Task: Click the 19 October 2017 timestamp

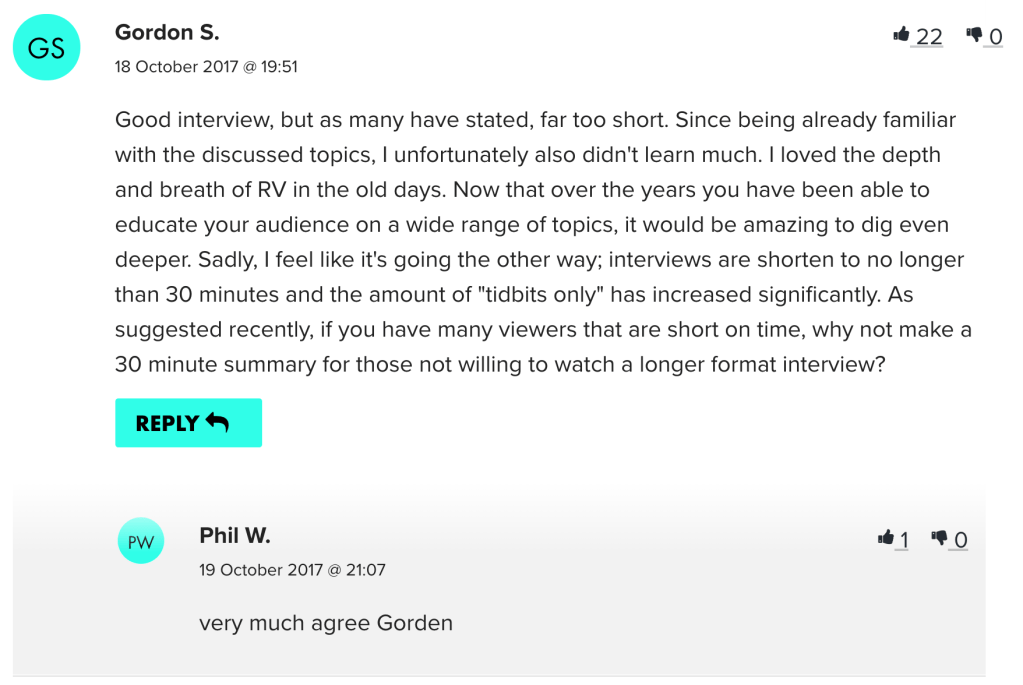Action: pos(292,570)
